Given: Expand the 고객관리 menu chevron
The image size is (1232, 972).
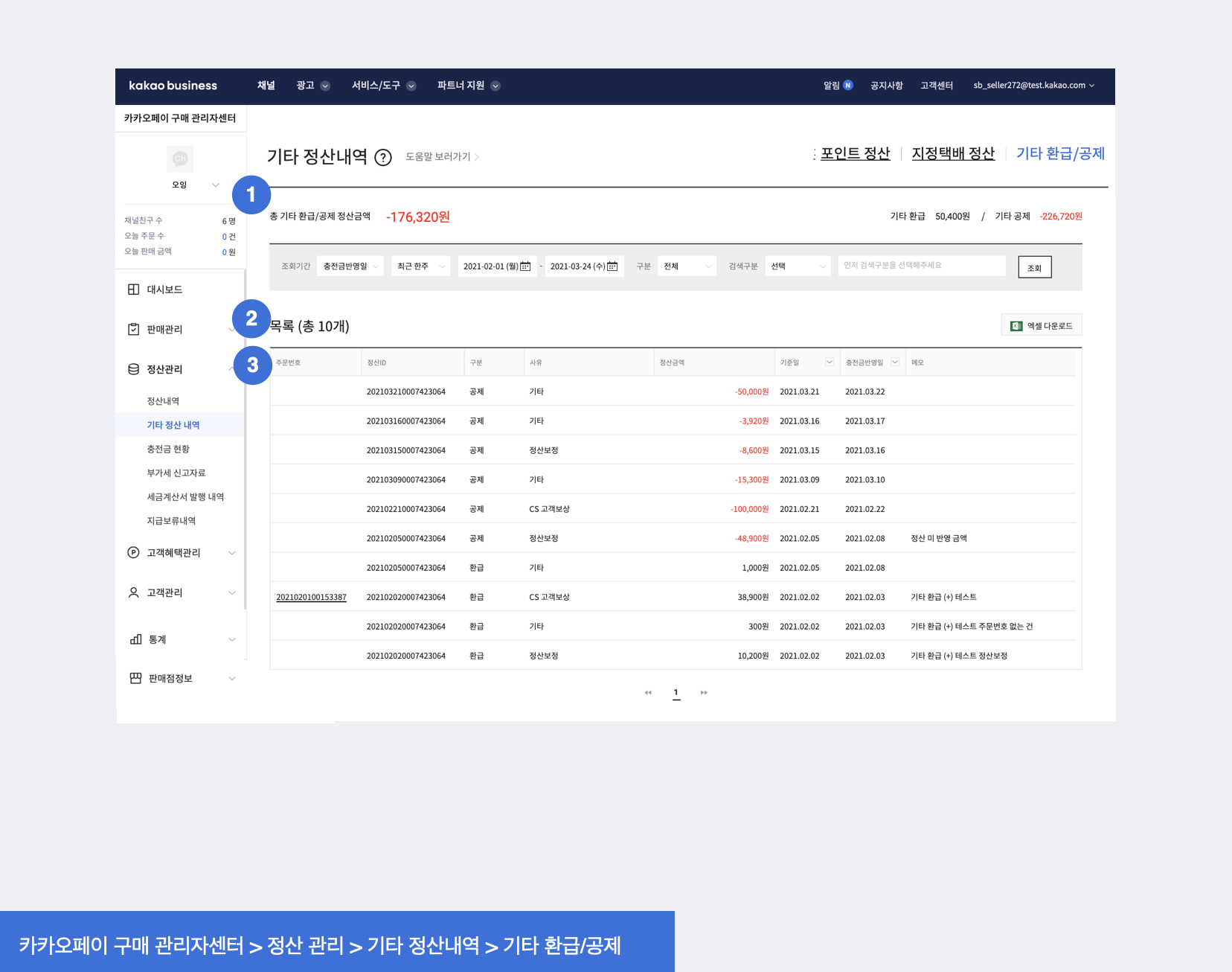Looking at the screenshot, I should pos(232,593).
